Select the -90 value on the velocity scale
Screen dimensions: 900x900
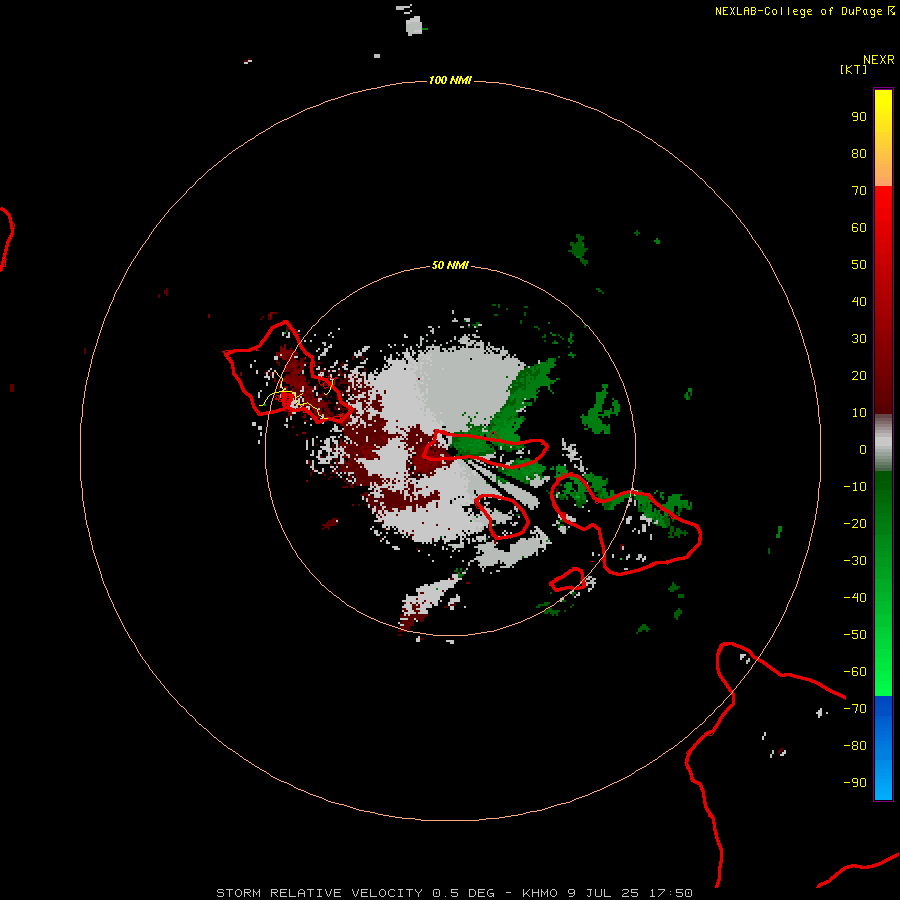855,783
